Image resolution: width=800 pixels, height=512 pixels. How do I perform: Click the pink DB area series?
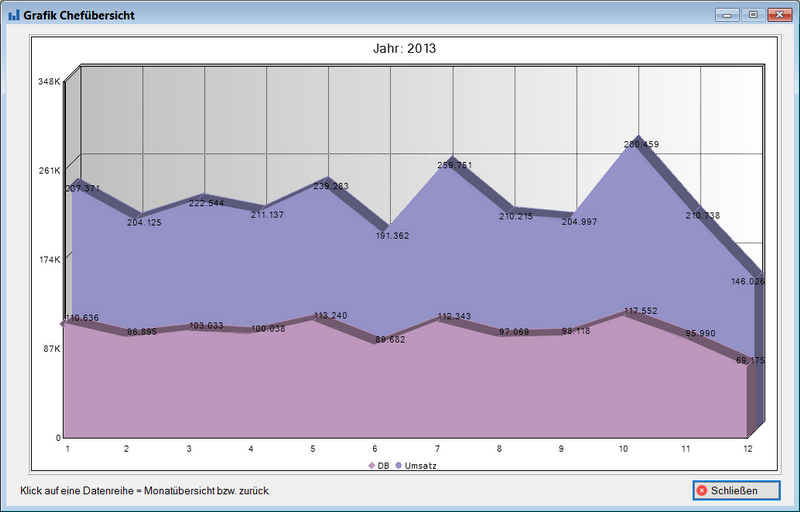[x=400, y=390]
